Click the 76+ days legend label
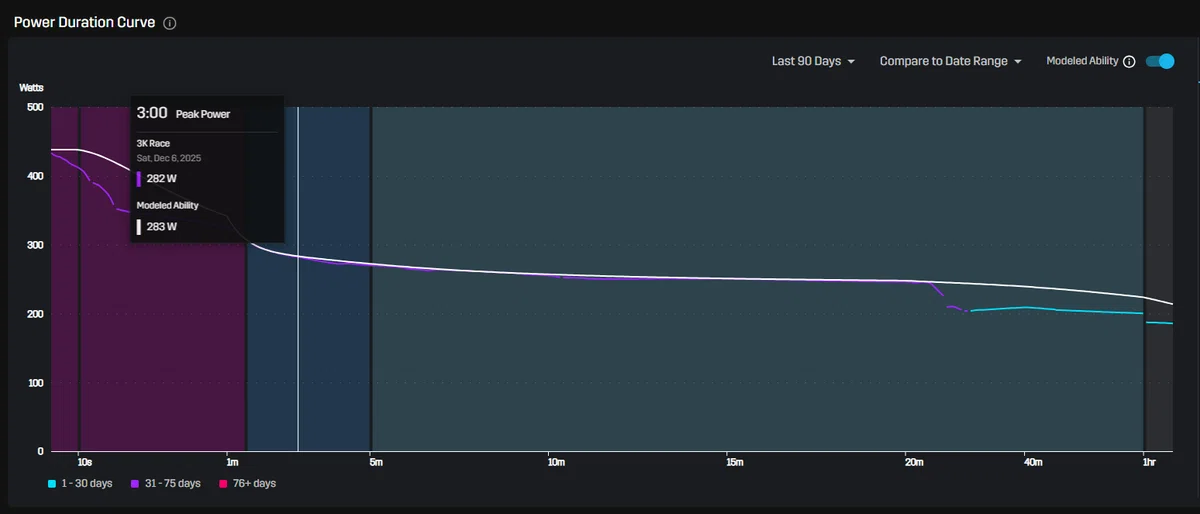Image resolution: width=1200 pixels, height=514 pixels. pos(254,484)
